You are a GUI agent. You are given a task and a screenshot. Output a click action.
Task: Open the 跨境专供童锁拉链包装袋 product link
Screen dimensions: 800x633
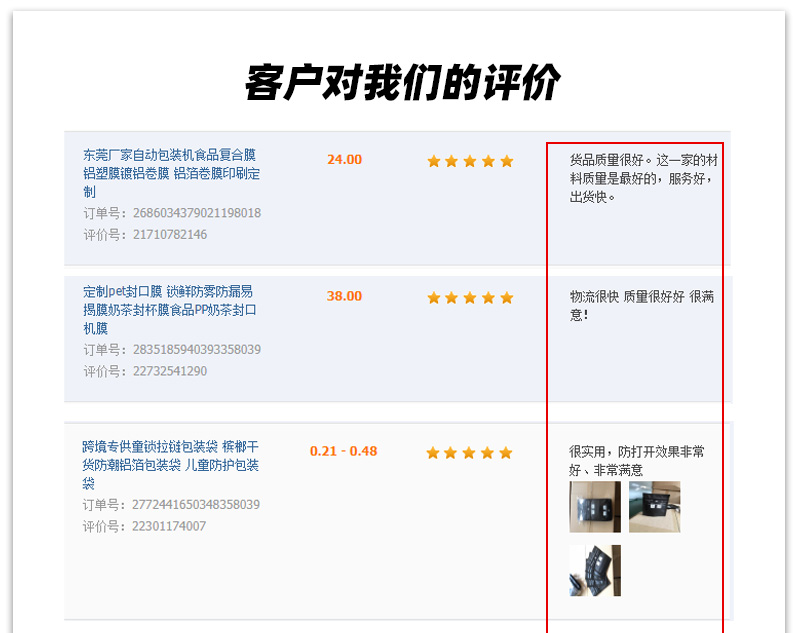tap(170, 465)
